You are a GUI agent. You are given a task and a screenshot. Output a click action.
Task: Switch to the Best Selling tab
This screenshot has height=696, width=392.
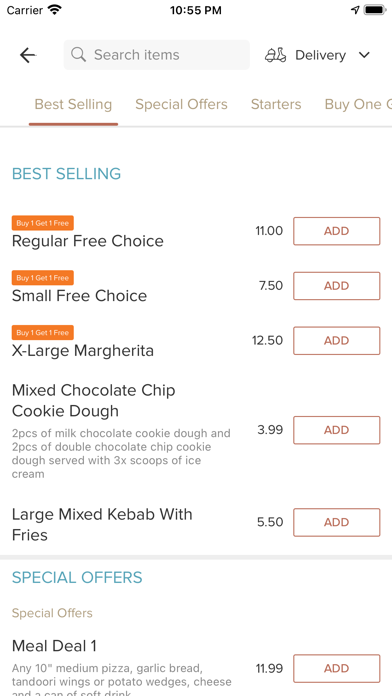coord(73,104)
